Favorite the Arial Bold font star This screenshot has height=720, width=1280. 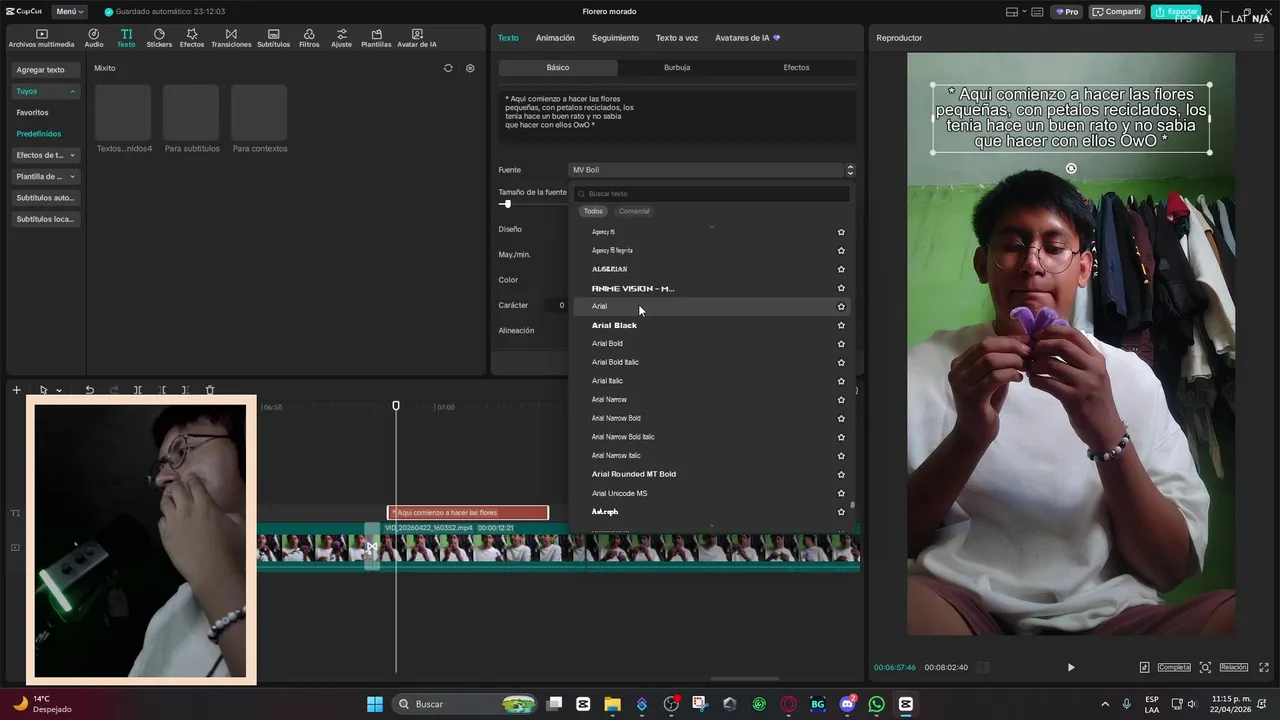coord(841,343)
